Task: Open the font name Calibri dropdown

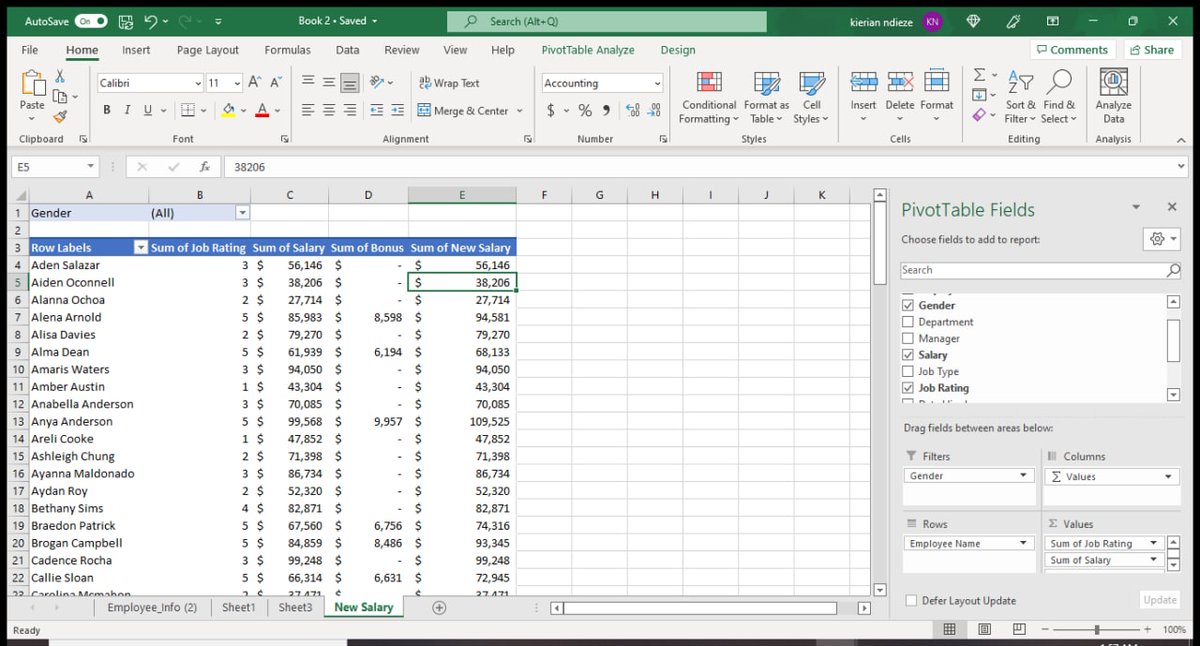Action: 198,83
